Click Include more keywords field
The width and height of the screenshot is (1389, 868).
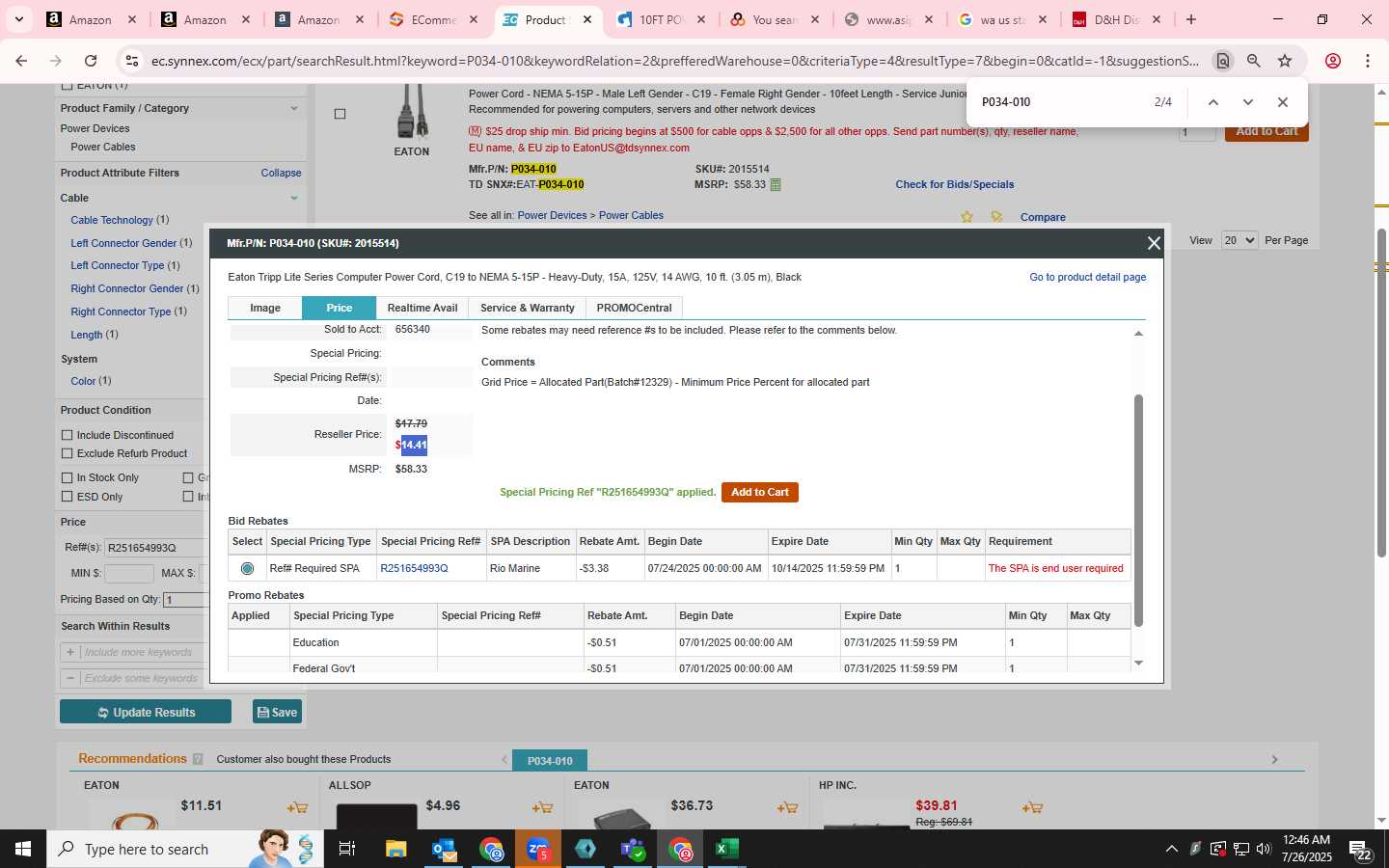tap(143, 652)
